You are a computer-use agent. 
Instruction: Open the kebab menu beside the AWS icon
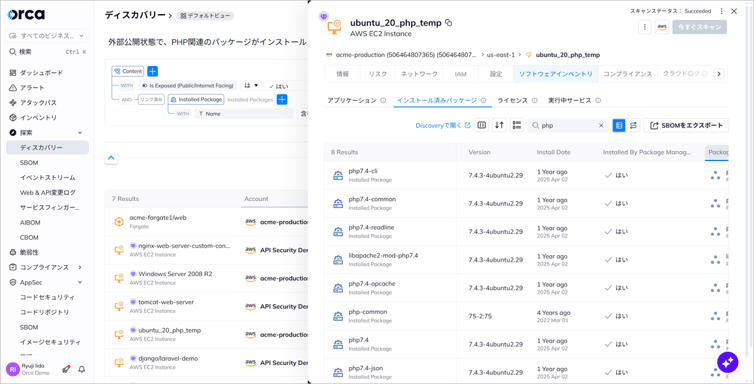point(645,27)
